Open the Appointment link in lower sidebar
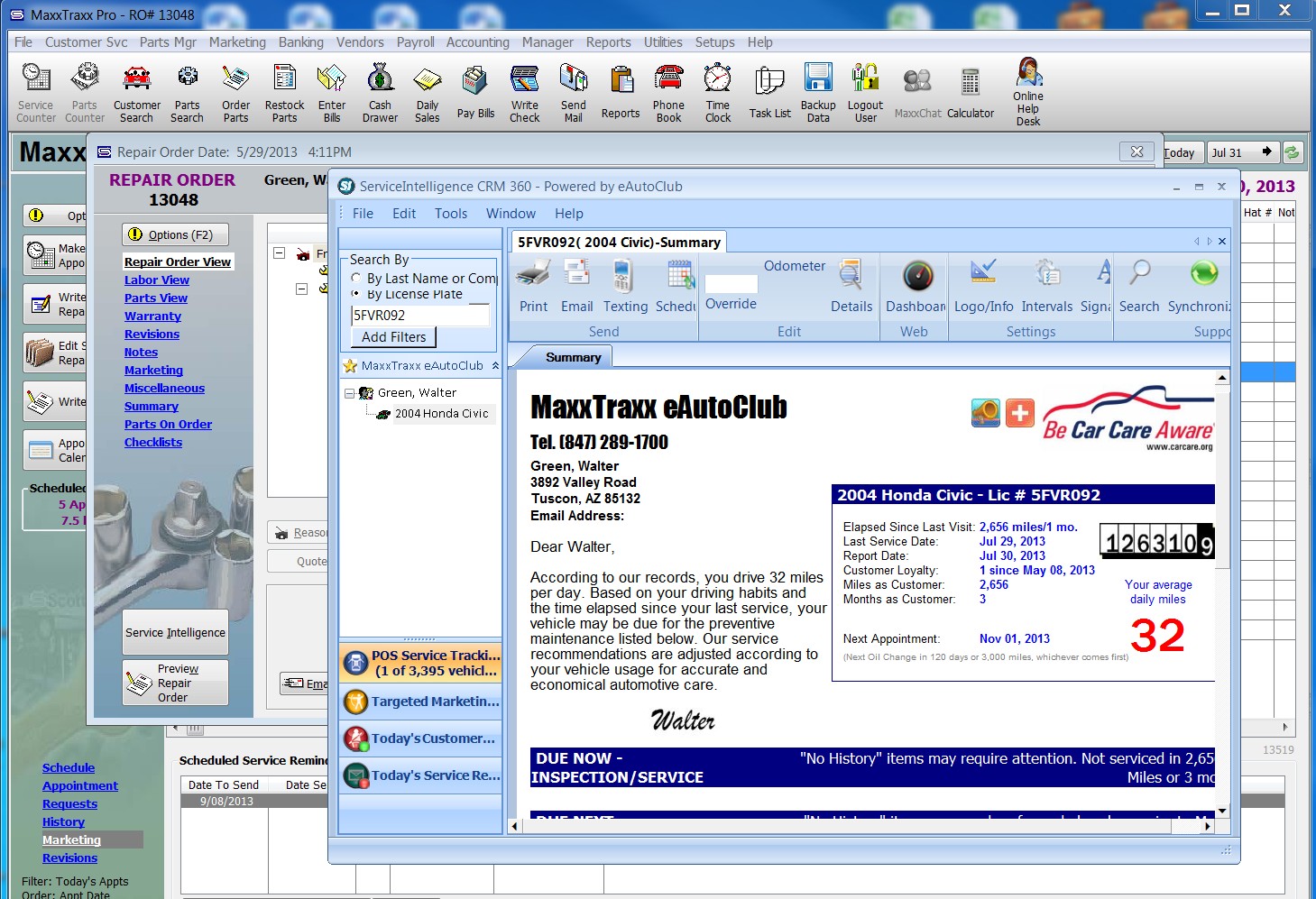This screenshot has height=899, width=1316. click(80, 786)
